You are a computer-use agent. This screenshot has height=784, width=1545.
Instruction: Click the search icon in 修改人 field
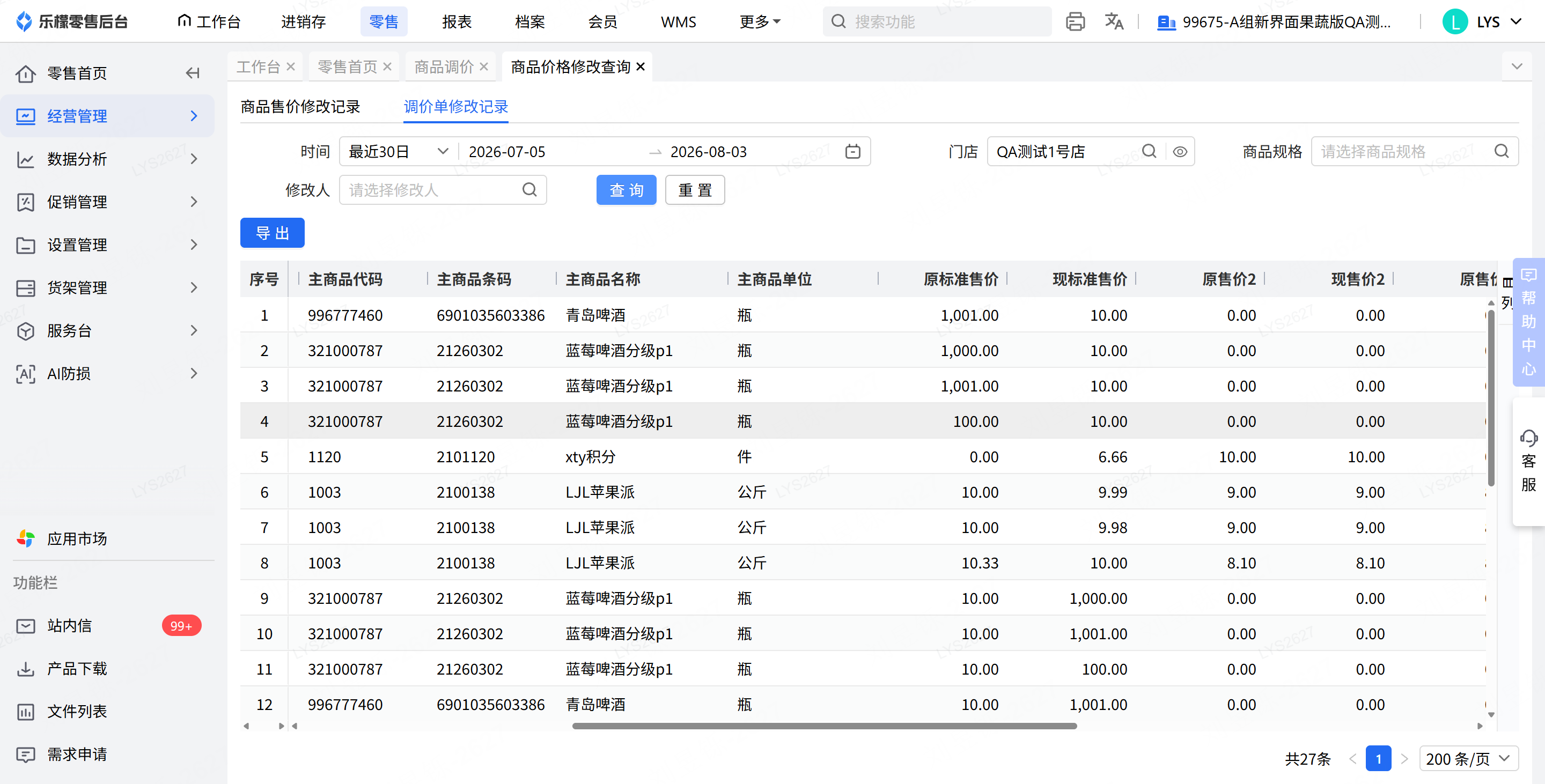pos(529,190)
